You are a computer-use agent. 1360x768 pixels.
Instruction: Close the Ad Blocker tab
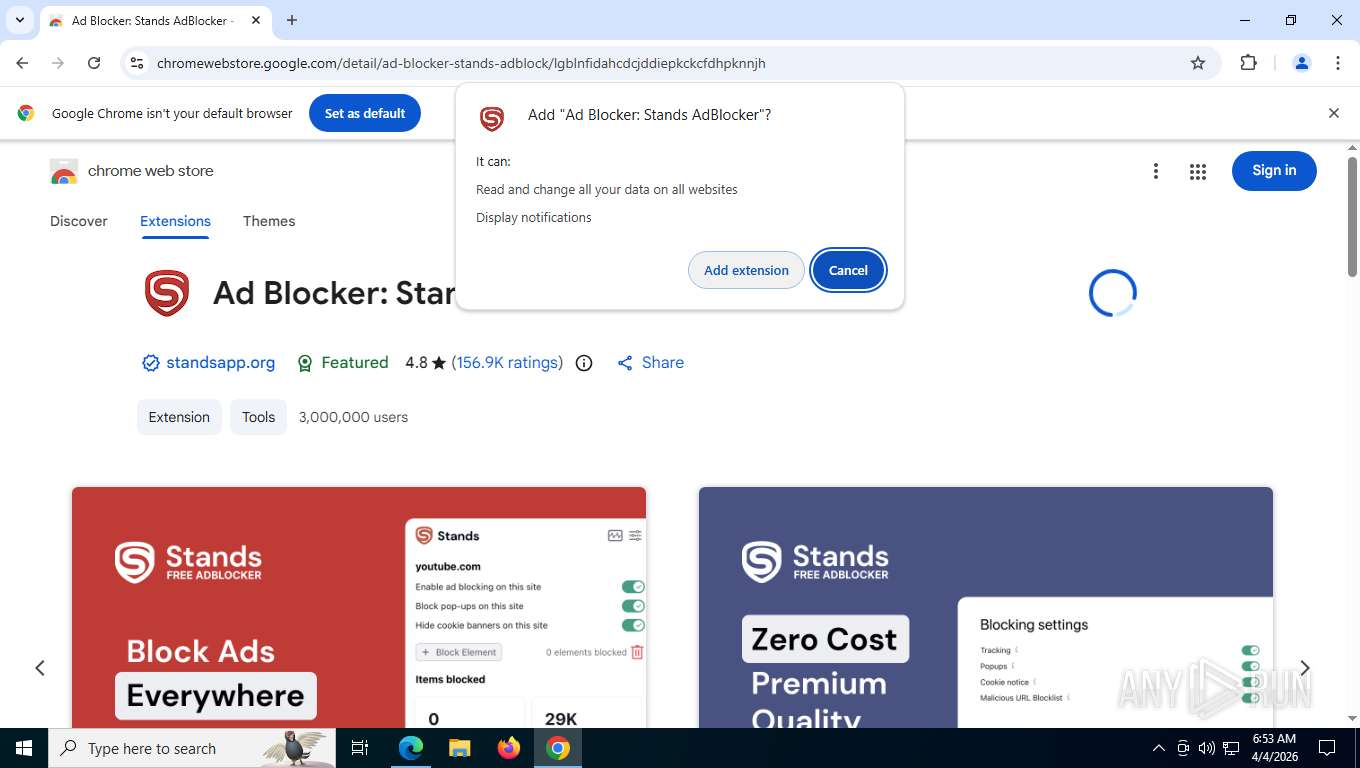[256, 20]
